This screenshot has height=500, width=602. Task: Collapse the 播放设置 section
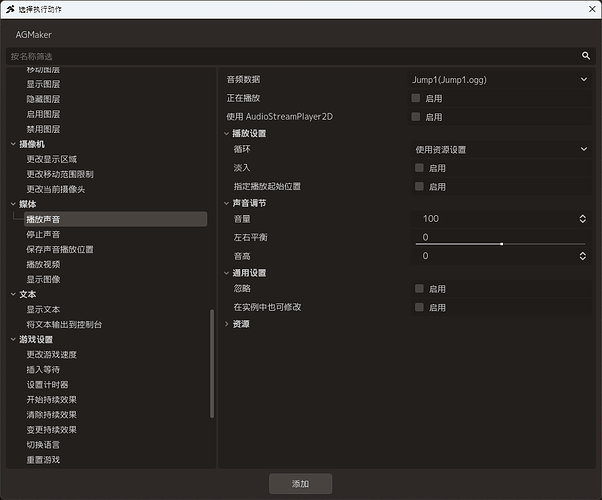pos(227,134)
